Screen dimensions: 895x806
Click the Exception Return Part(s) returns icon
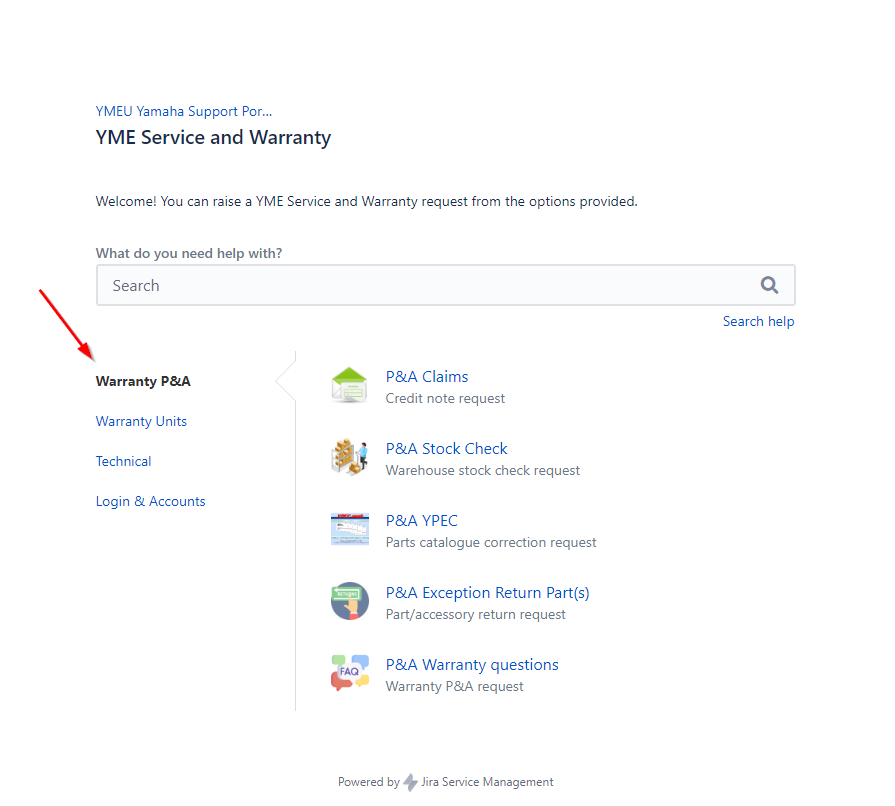coord(349,601)
